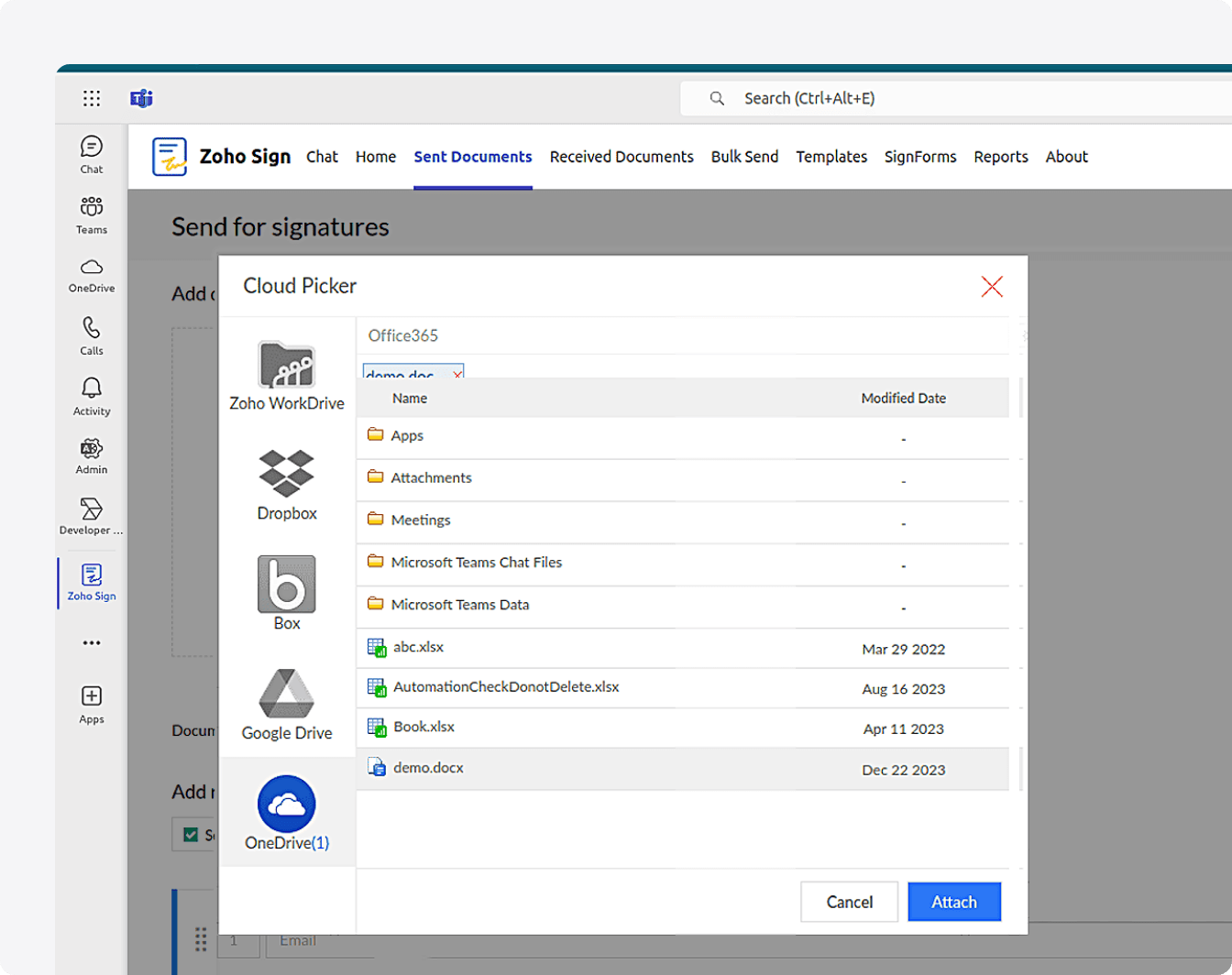Open Microsoft Teams Data folder
Viewport: 1232px width, 975px height.
pos(683,606)
